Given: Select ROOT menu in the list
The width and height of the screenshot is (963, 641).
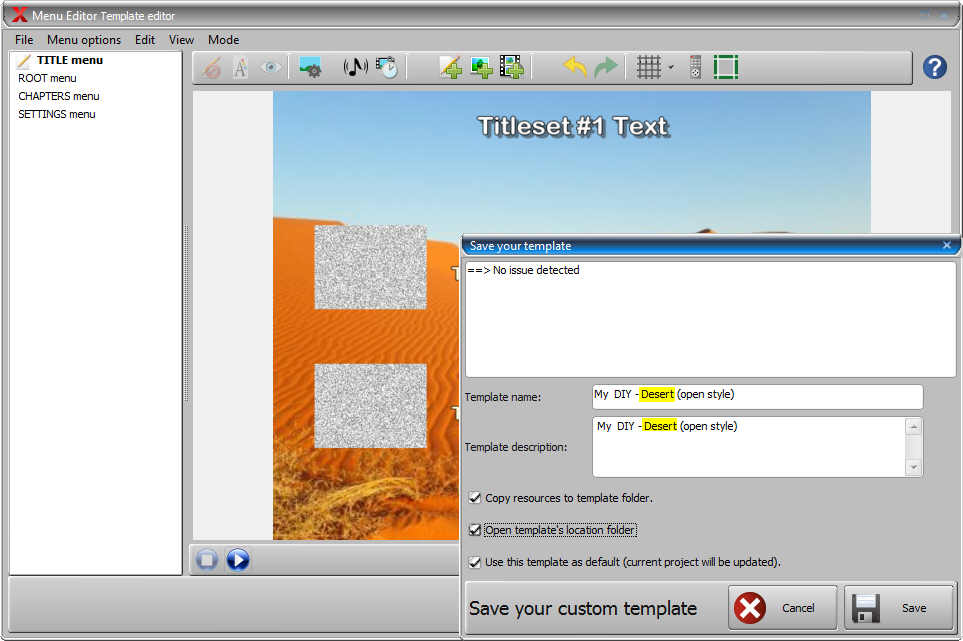Looking at the screenshot, I should [x=47, y=78].
